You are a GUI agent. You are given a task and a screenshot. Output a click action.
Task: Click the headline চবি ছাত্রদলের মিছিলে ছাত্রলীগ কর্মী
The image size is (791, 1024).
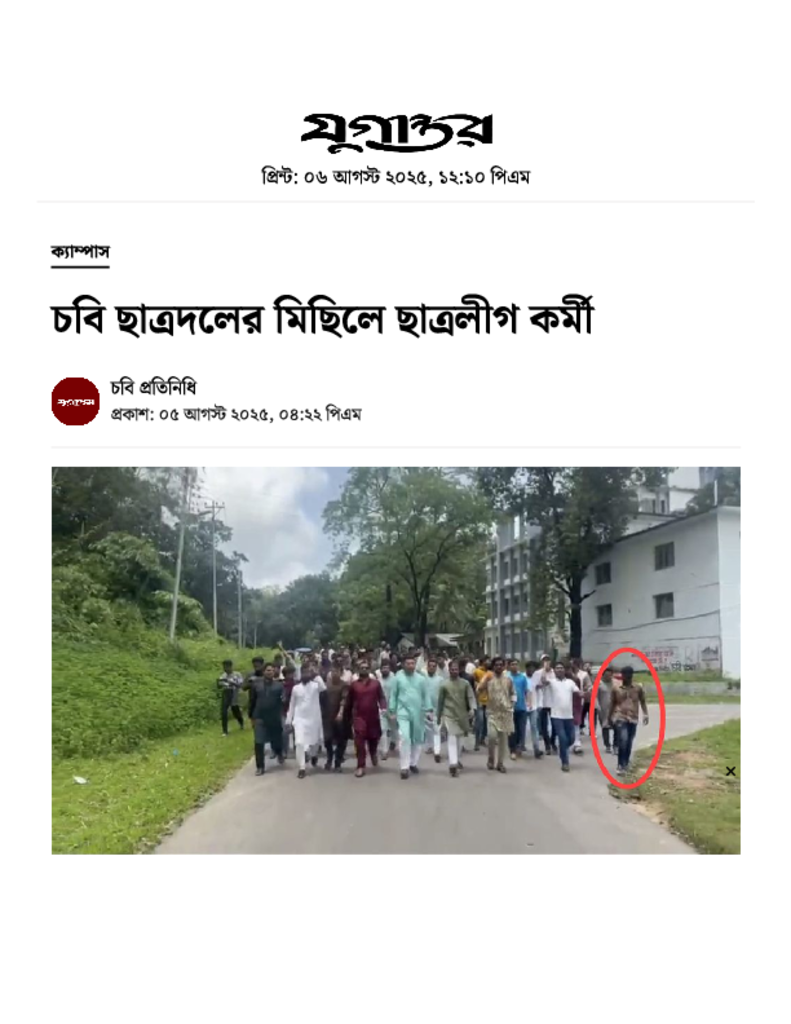pos(322,320)
